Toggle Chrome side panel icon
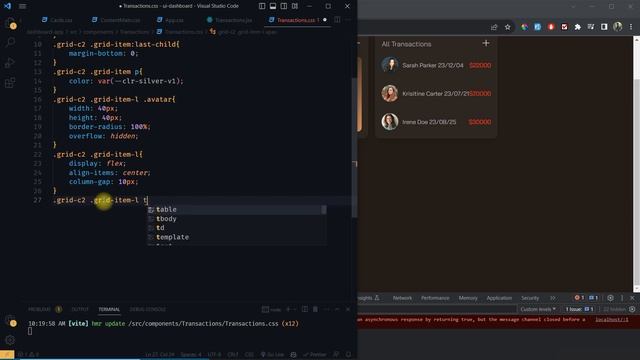This screenshot has width=640, height=360. click(x=604, y=27)
